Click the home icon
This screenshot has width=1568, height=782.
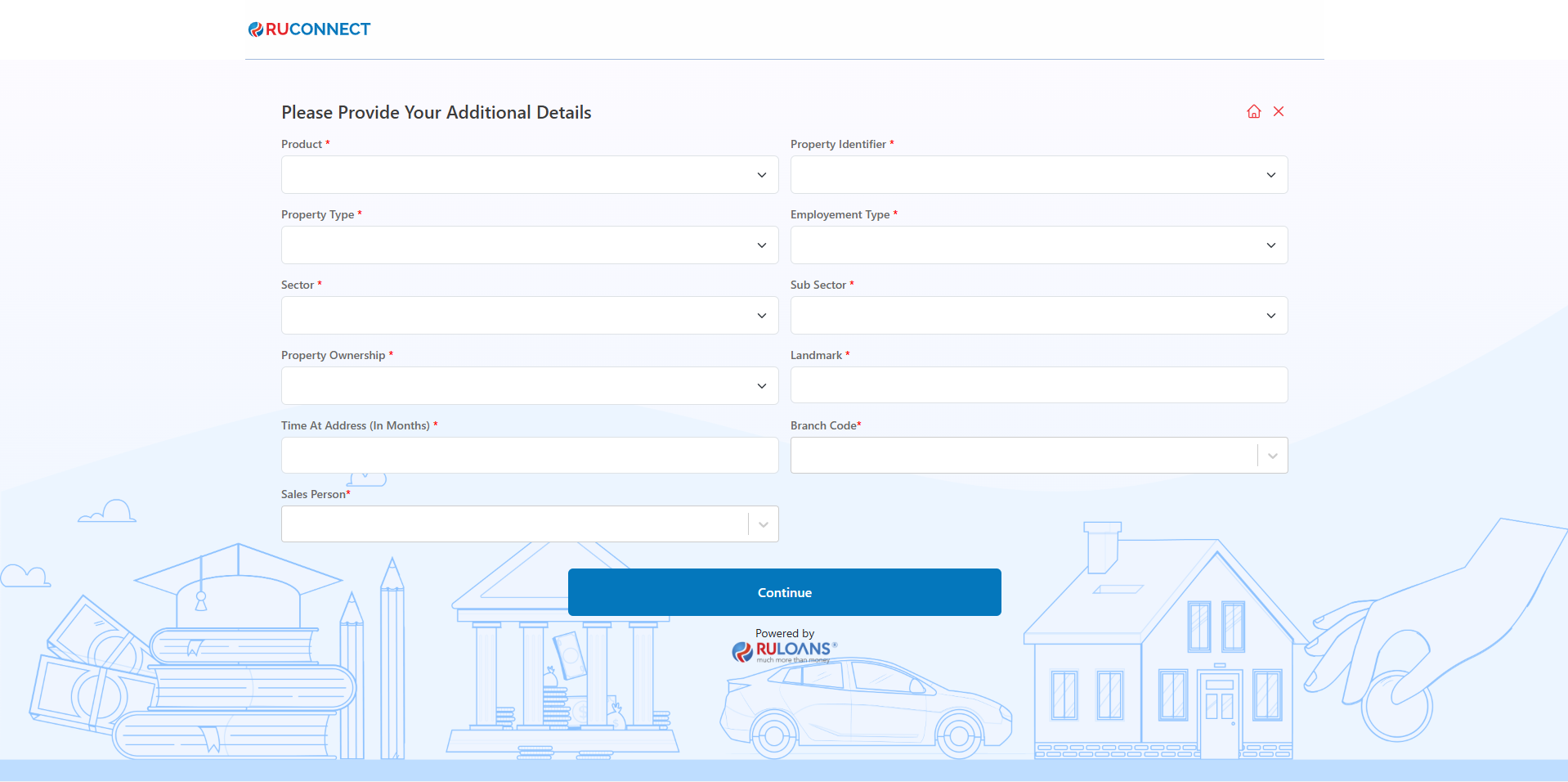click(1253, 111)
